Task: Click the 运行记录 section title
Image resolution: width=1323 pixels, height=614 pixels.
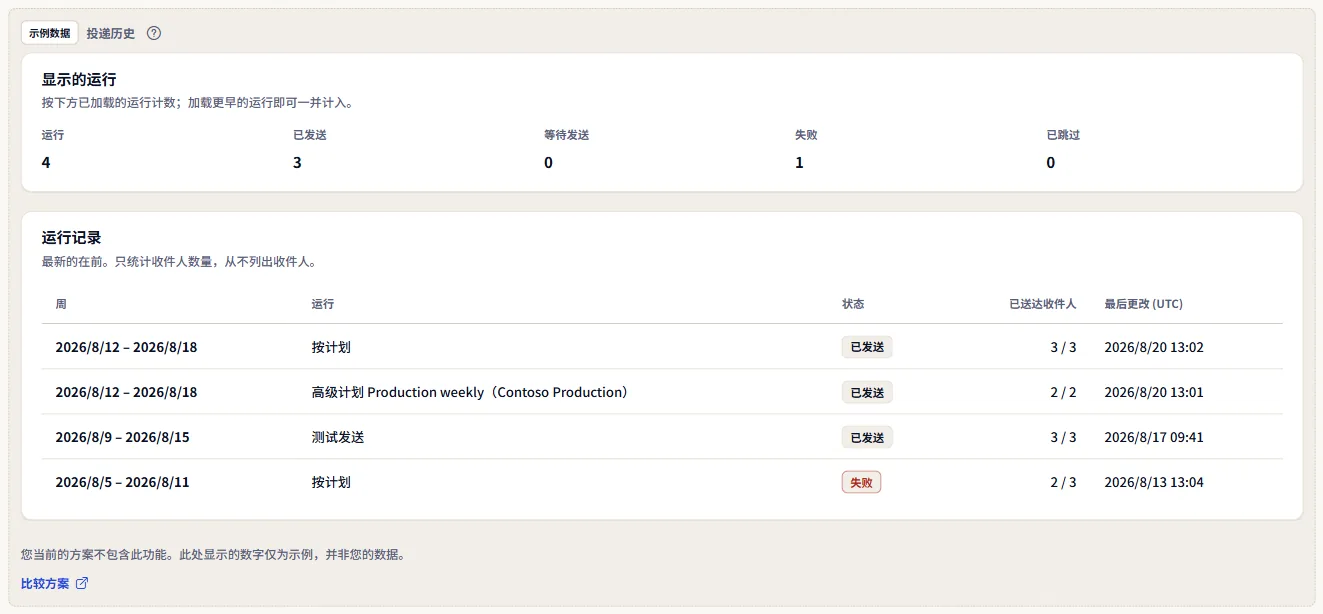Action: tap(72, 238)
